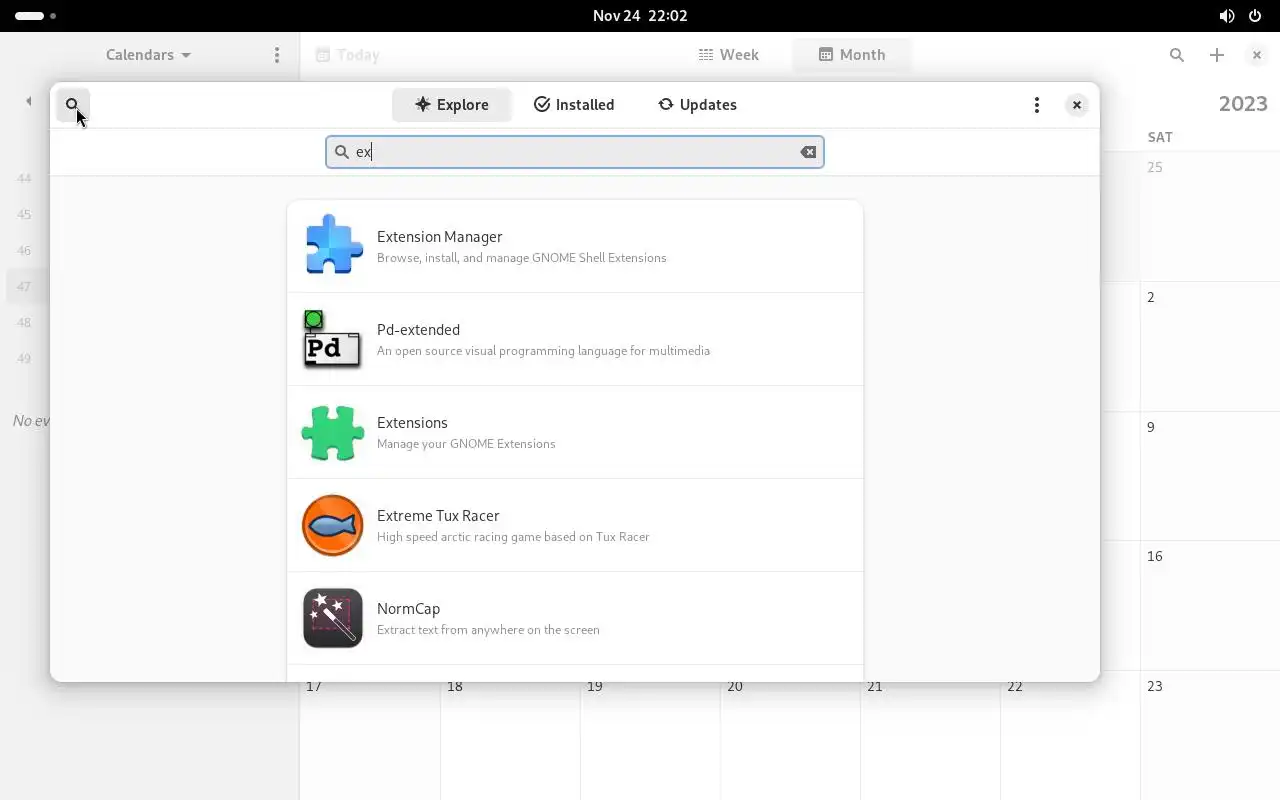Switch to the Installed tab

(574, 105)
